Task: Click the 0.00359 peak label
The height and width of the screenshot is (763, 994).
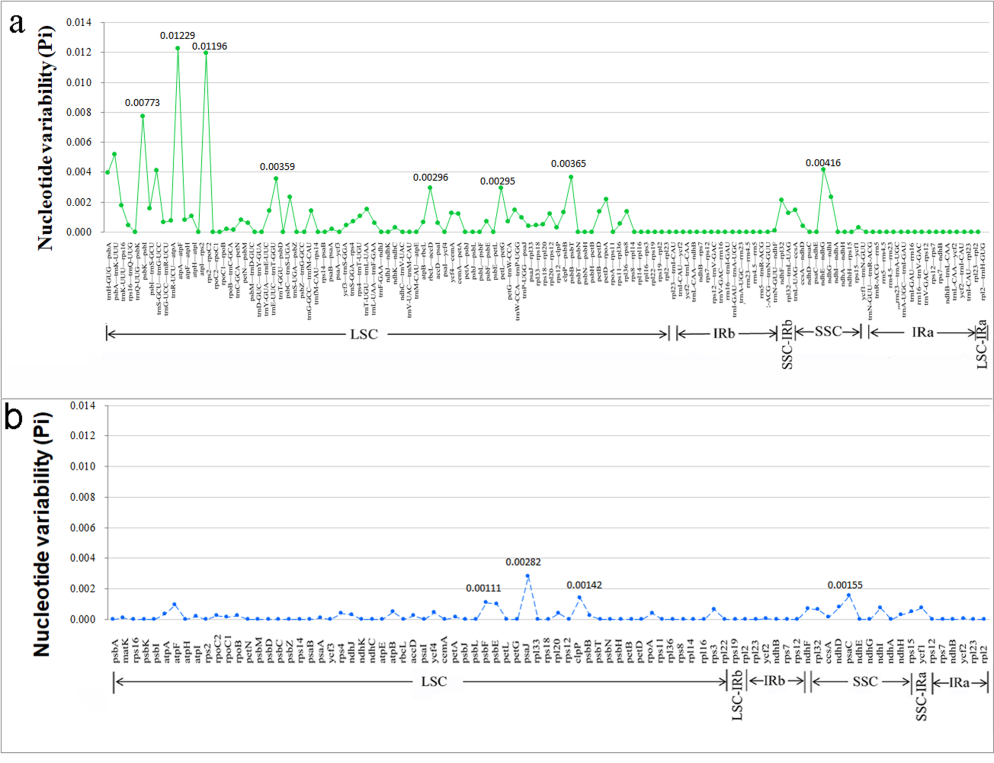Action: click(x=277, y=167)
